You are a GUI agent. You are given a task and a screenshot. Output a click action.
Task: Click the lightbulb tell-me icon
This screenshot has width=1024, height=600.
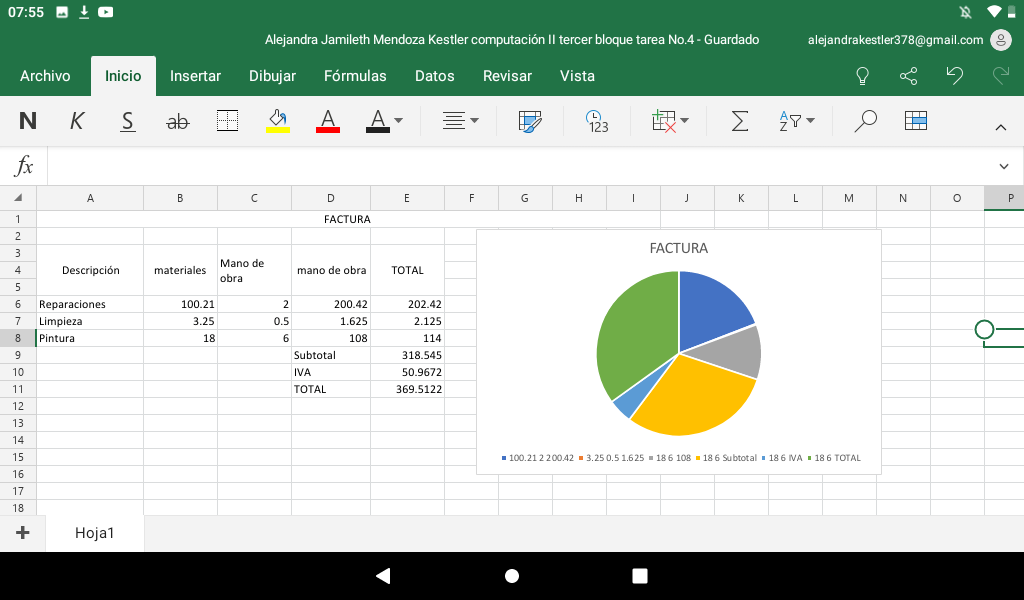[862, 76]
